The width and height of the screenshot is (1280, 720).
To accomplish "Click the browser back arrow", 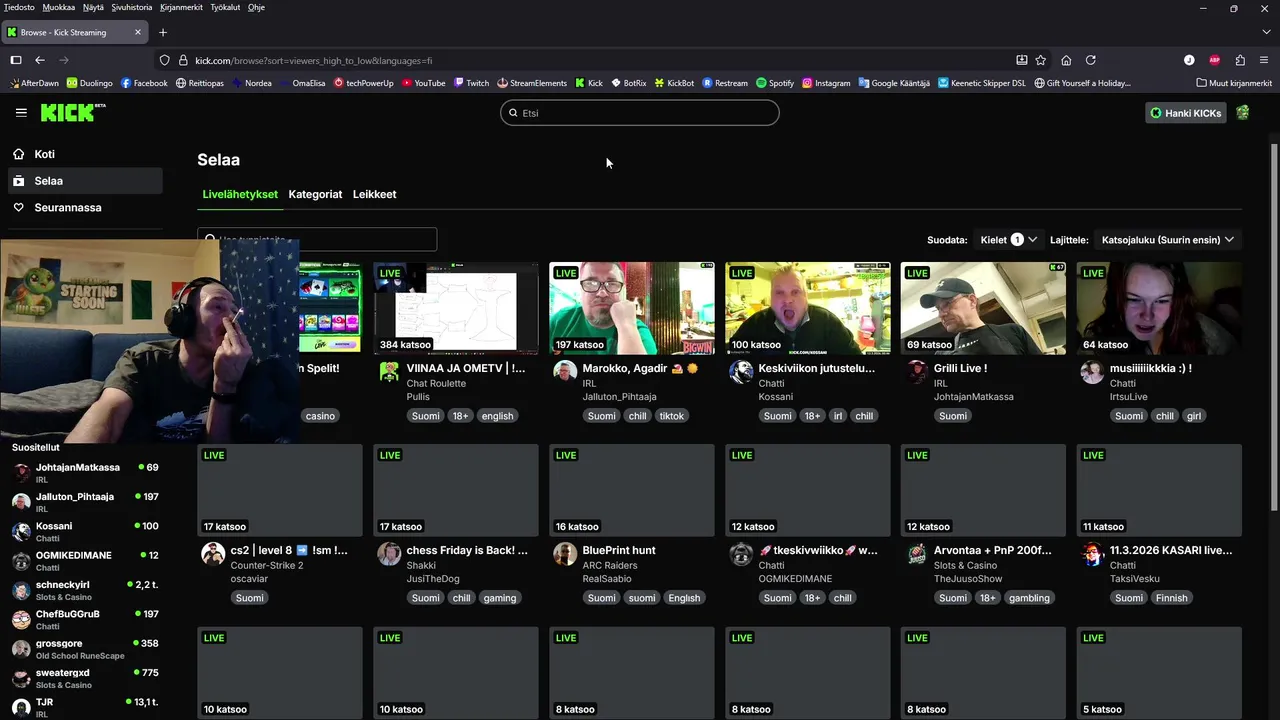I will click(40, 60).
